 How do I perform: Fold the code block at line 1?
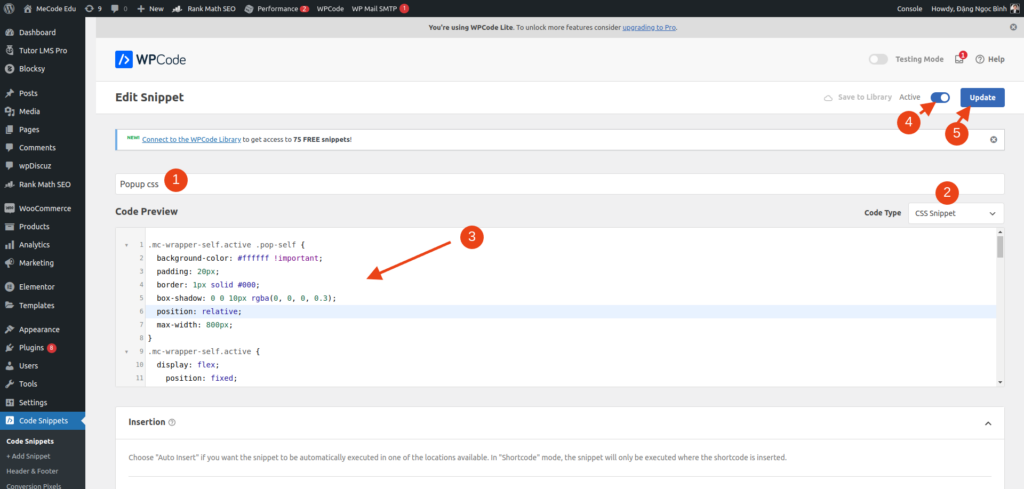[x=126, y=245]
